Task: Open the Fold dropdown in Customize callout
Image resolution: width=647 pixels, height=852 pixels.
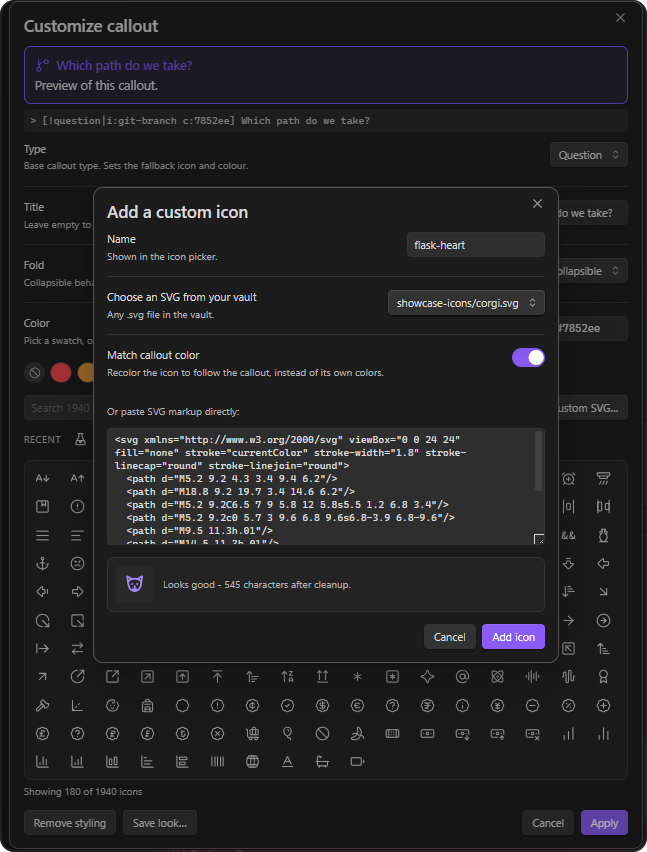Action: tap(593, 271)
